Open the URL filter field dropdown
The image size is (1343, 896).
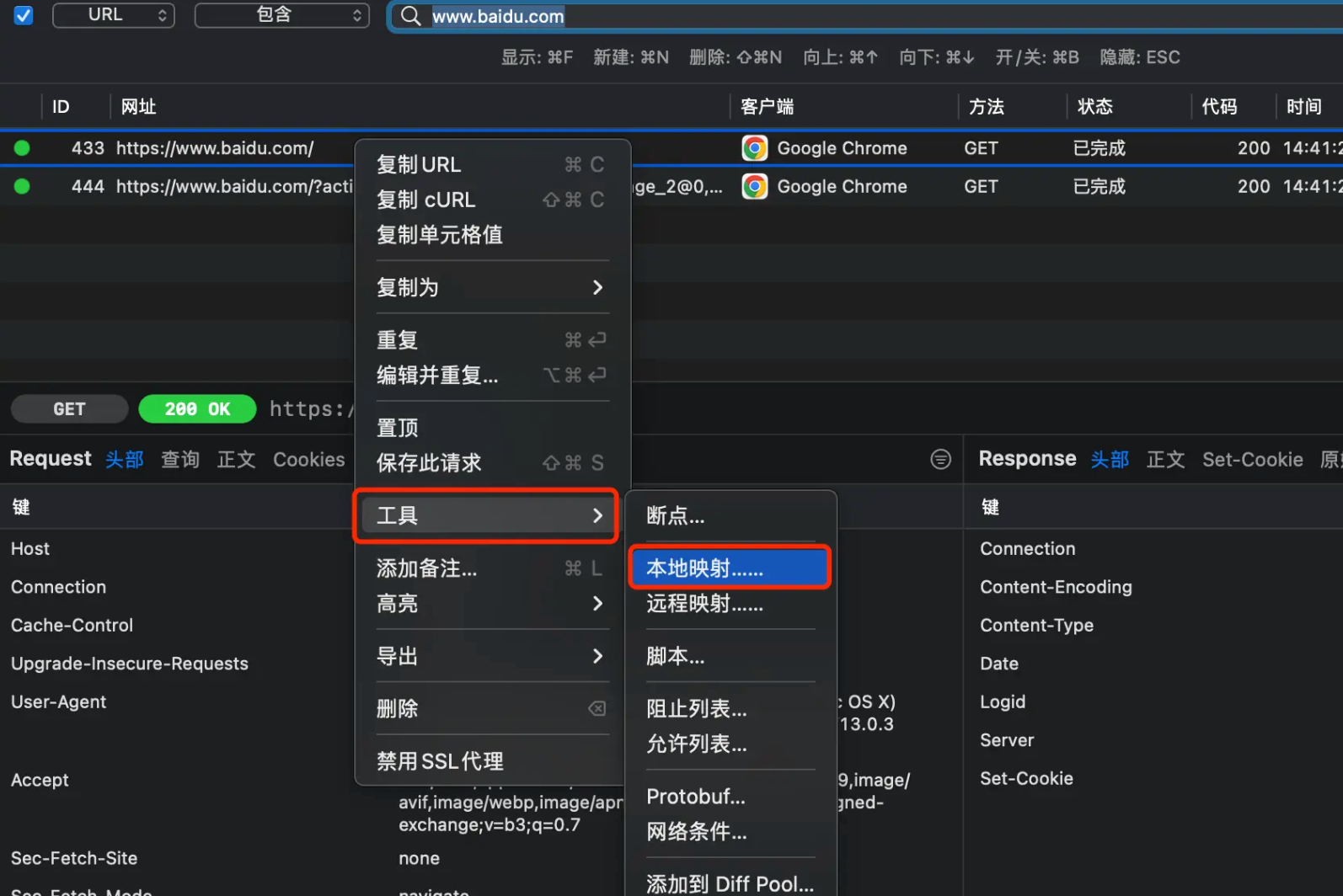[114, 15]
